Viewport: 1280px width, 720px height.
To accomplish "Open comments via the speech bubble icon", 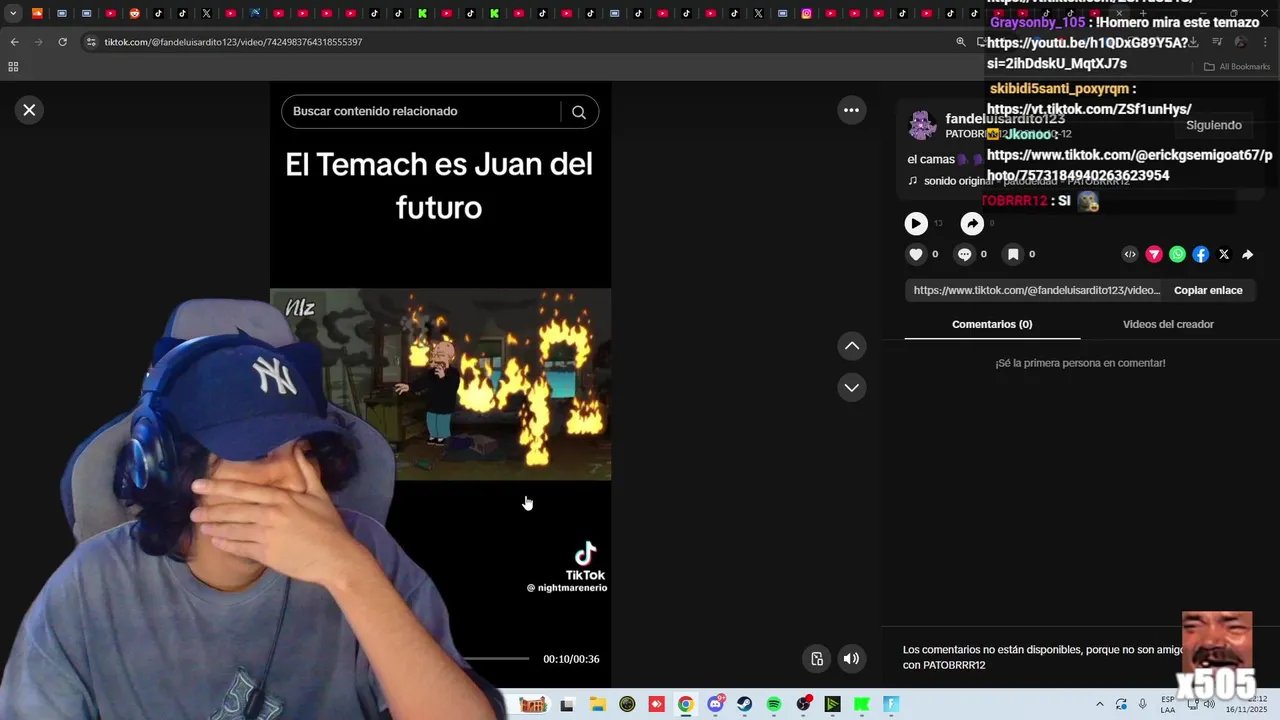I will coord(964,254).
